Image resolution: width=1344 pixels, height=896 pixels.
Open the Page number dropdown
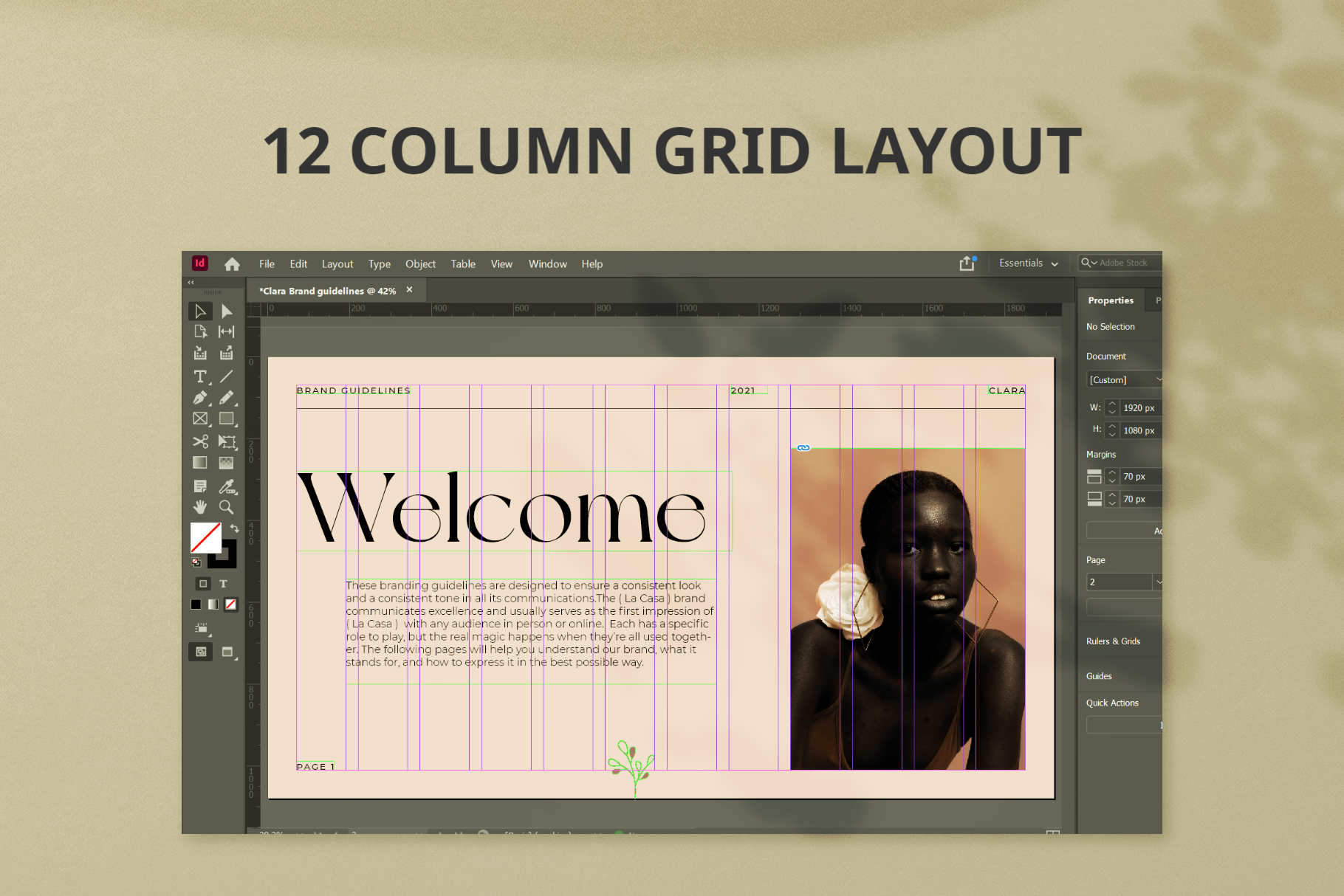click(x=1157, y=582)
